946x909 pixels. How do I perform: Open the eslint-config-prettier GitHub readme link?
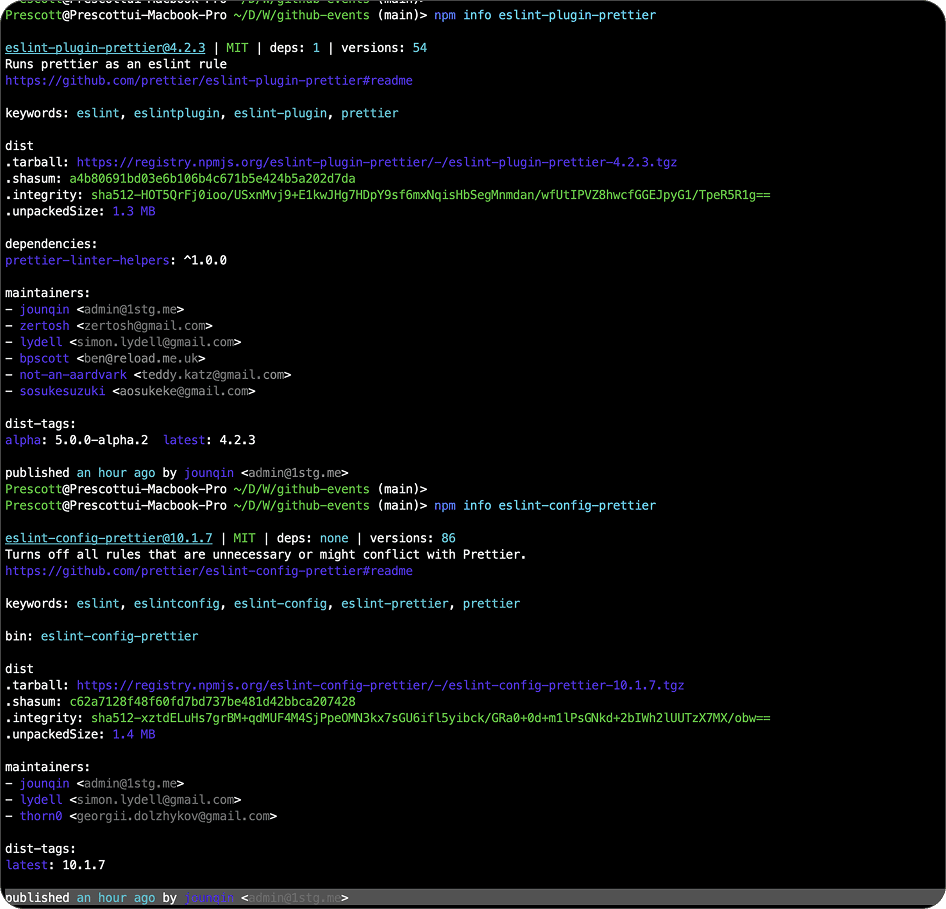point(209,571)
